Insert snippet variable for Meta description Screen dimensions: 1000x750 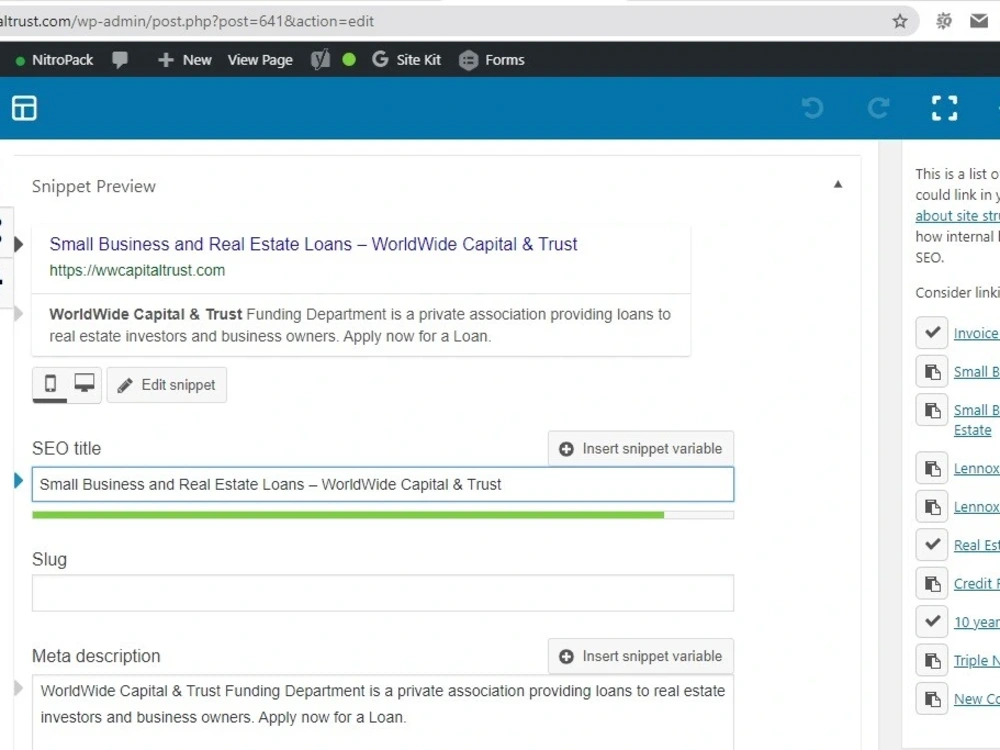[640, 656]
